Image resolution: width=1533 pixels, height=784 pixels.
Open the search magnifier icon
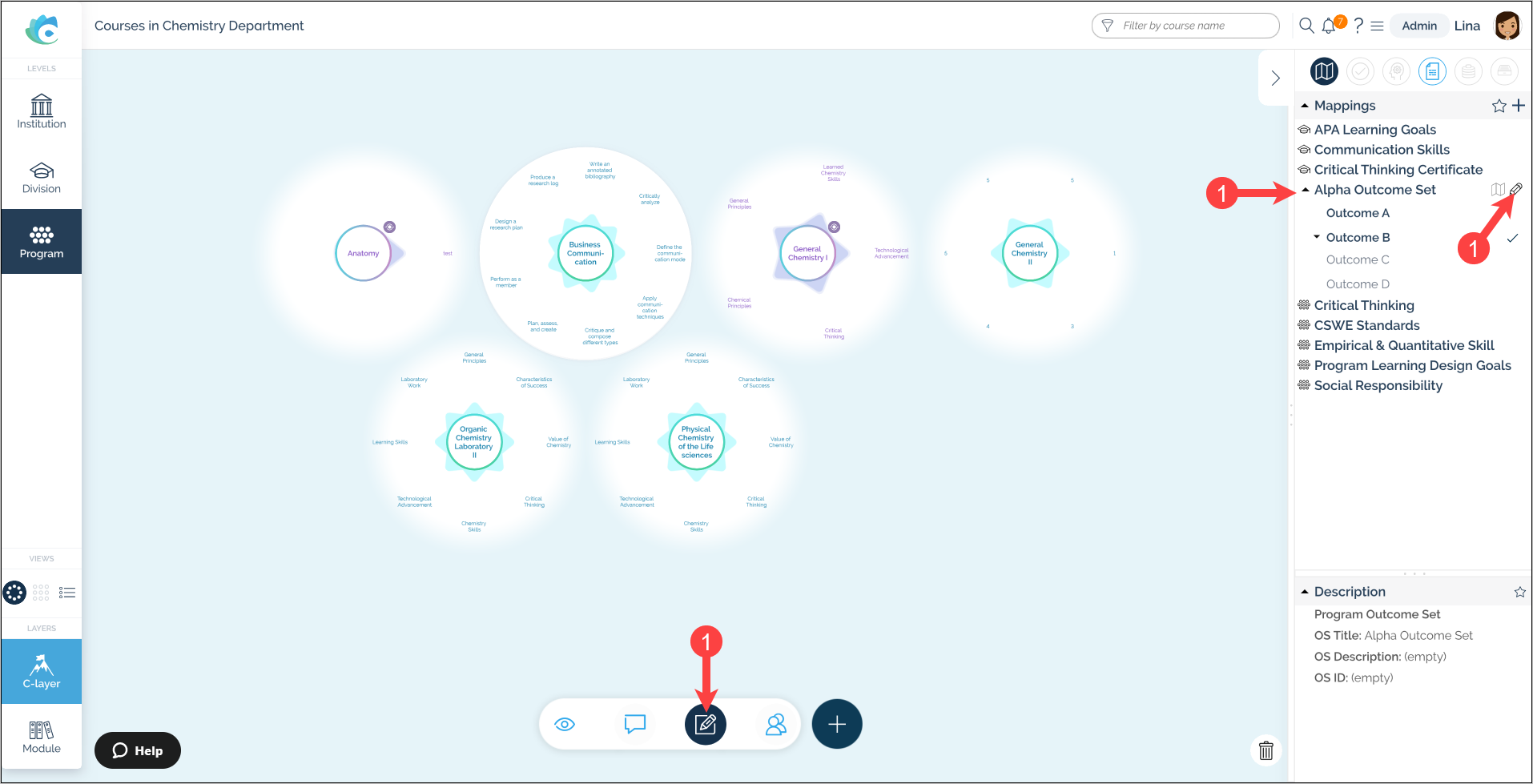pos(1306,26)
